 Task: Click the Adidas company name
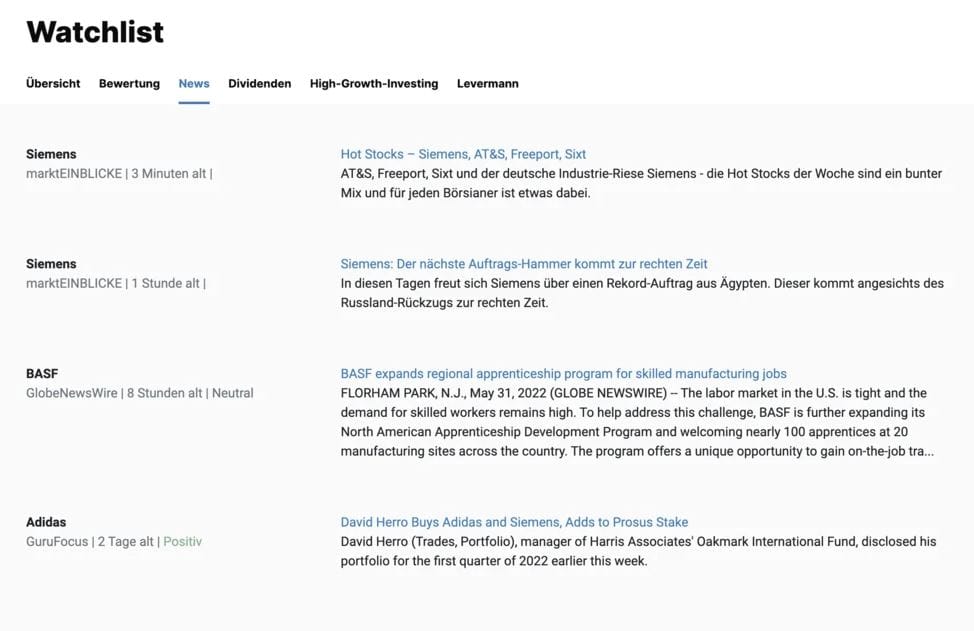point(44,522)
